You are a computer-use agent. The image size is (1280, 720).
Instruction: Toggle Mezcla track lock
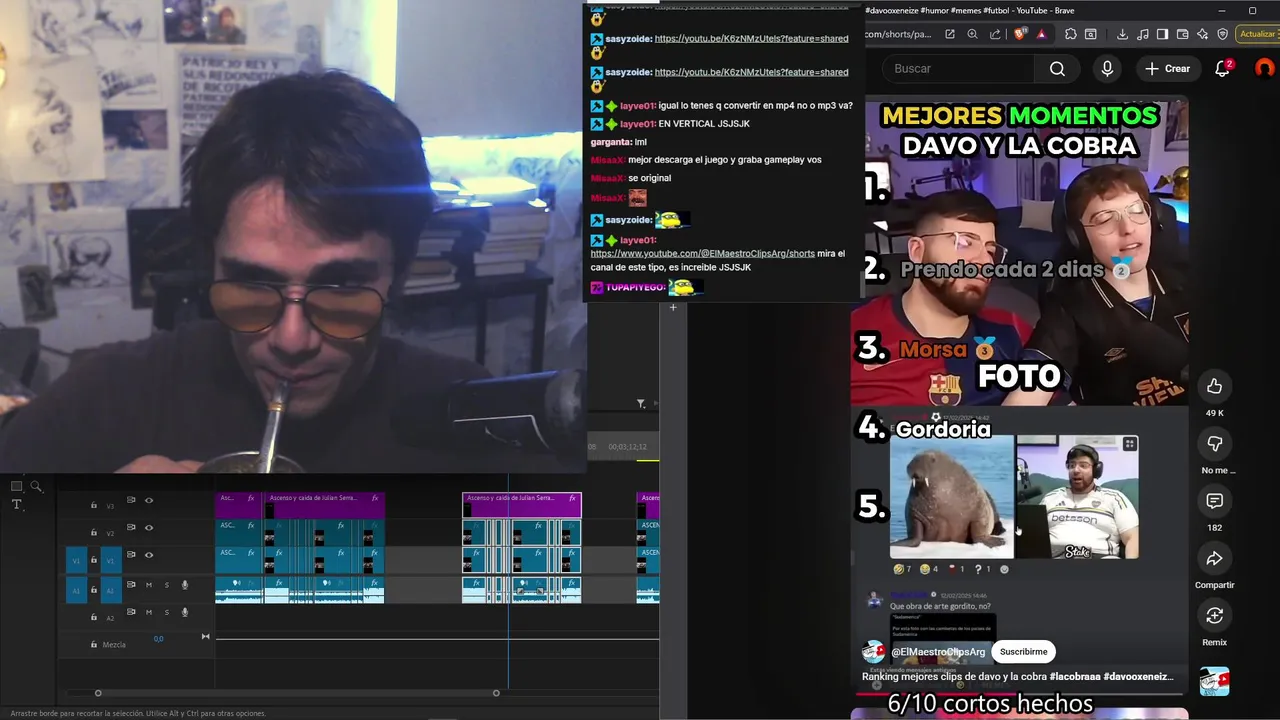pos(94,644)
